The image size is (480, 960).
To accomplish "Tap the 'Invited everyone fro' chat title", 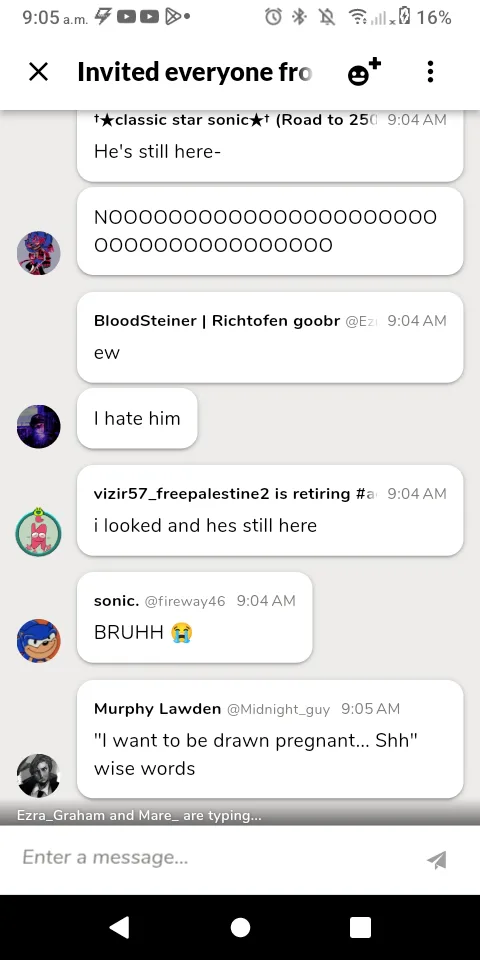I will coord(195,72).
